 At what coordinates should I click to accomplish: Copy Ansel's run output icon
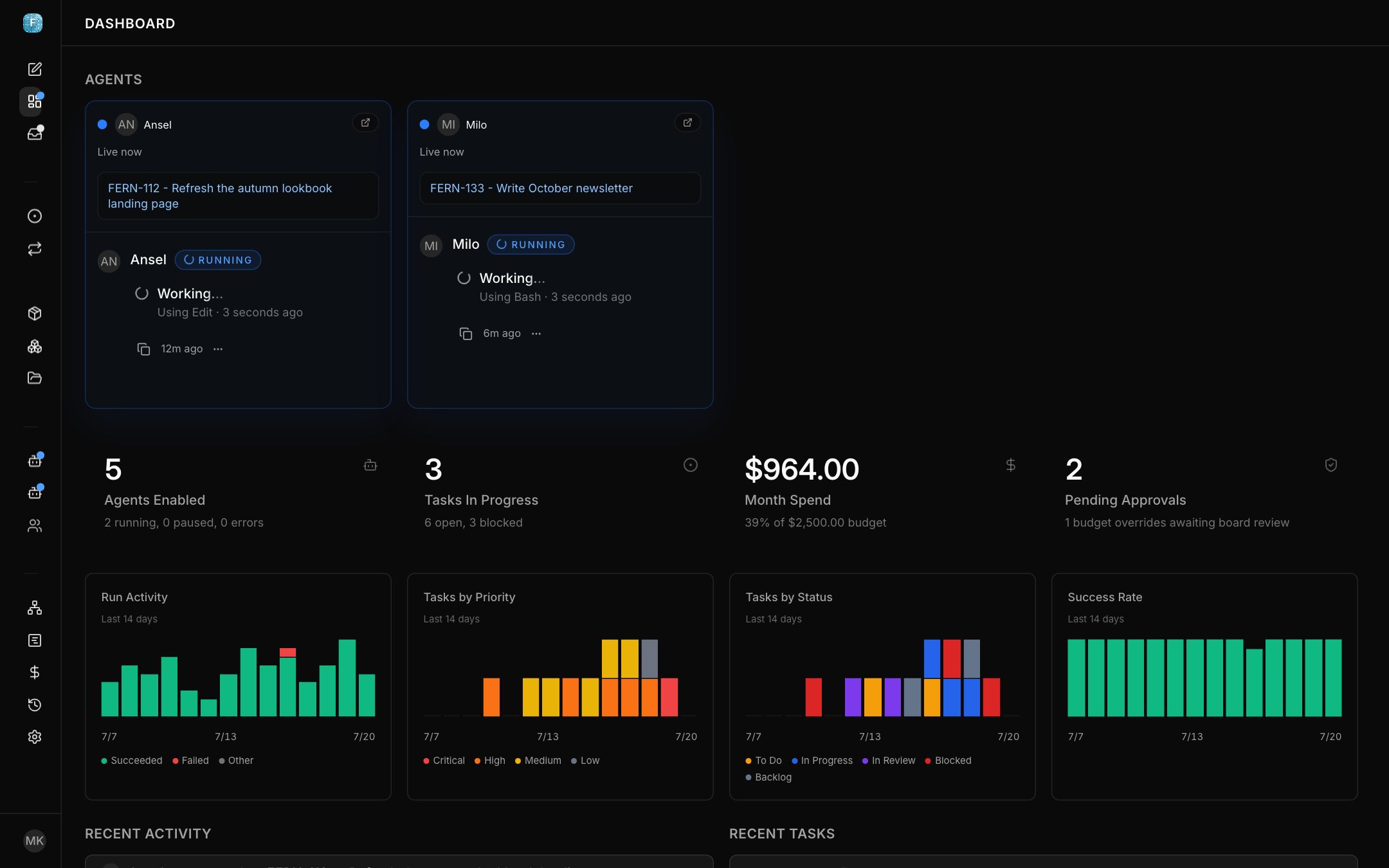tap(143, 349)
